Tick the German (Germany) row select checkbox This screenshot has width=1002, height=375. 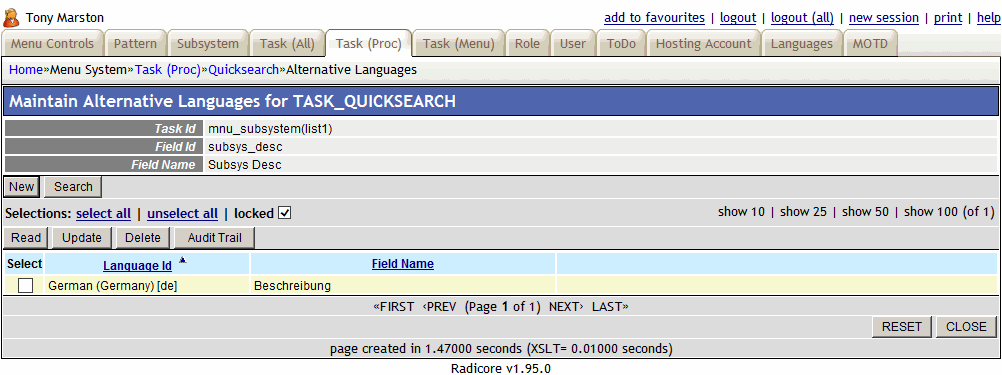click(25, 286)
